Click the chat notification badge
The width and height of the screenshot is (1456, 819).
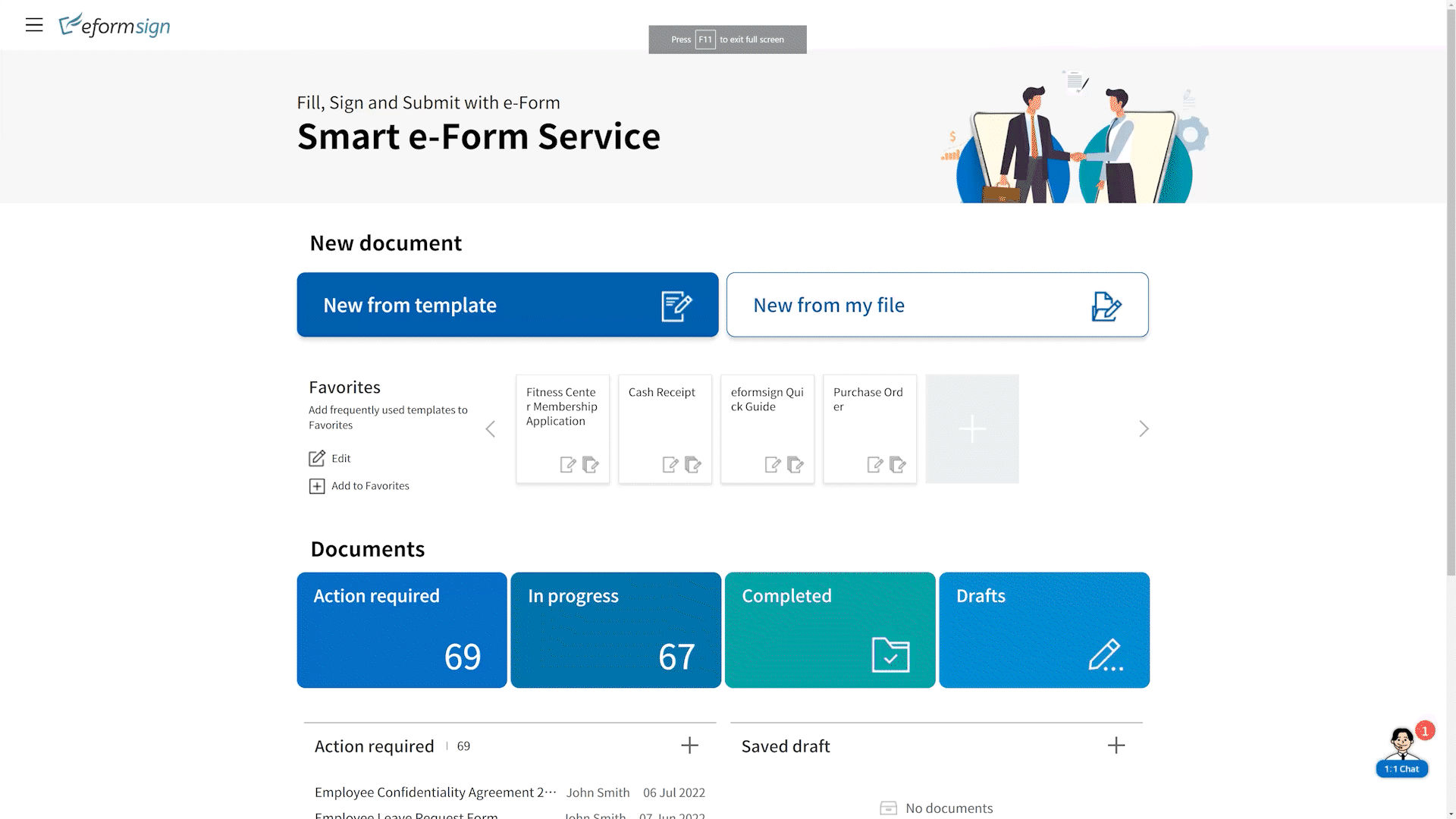point(1425,731)
